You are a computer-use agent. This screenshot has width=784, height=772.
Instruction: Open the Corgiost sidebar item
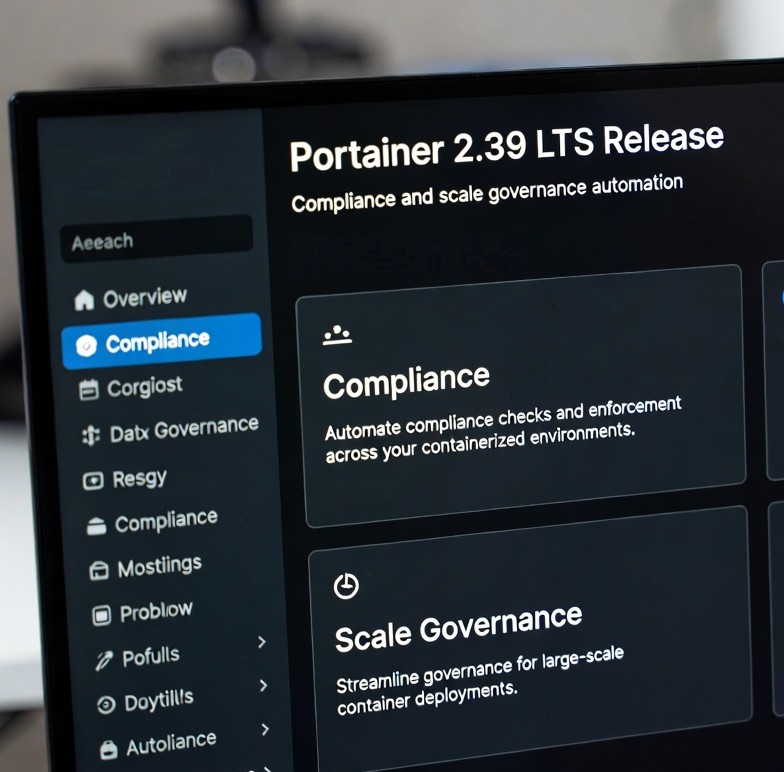click(x=131, y=388)
